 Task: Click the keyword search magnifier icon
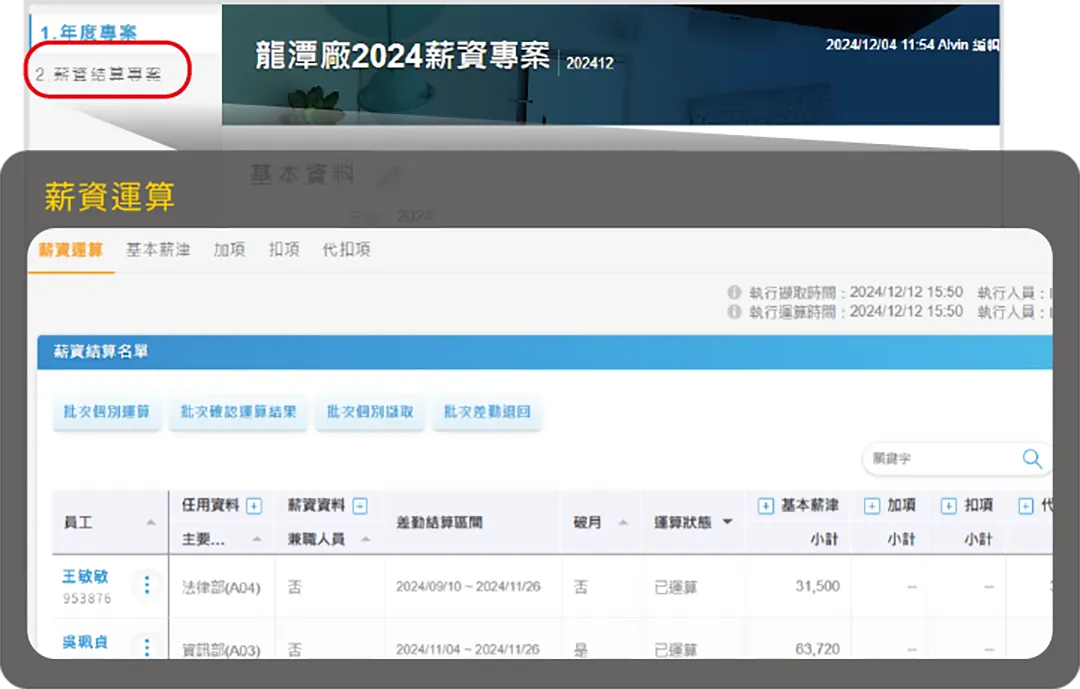(x=1033, y=459)
